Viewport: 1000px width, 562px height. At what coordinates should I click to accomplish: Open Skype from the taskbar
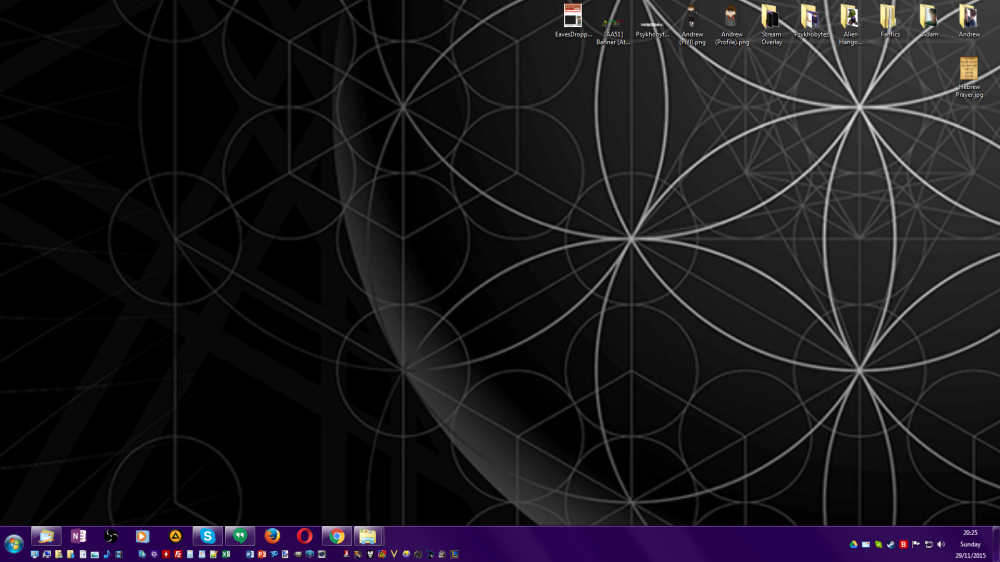207,536
